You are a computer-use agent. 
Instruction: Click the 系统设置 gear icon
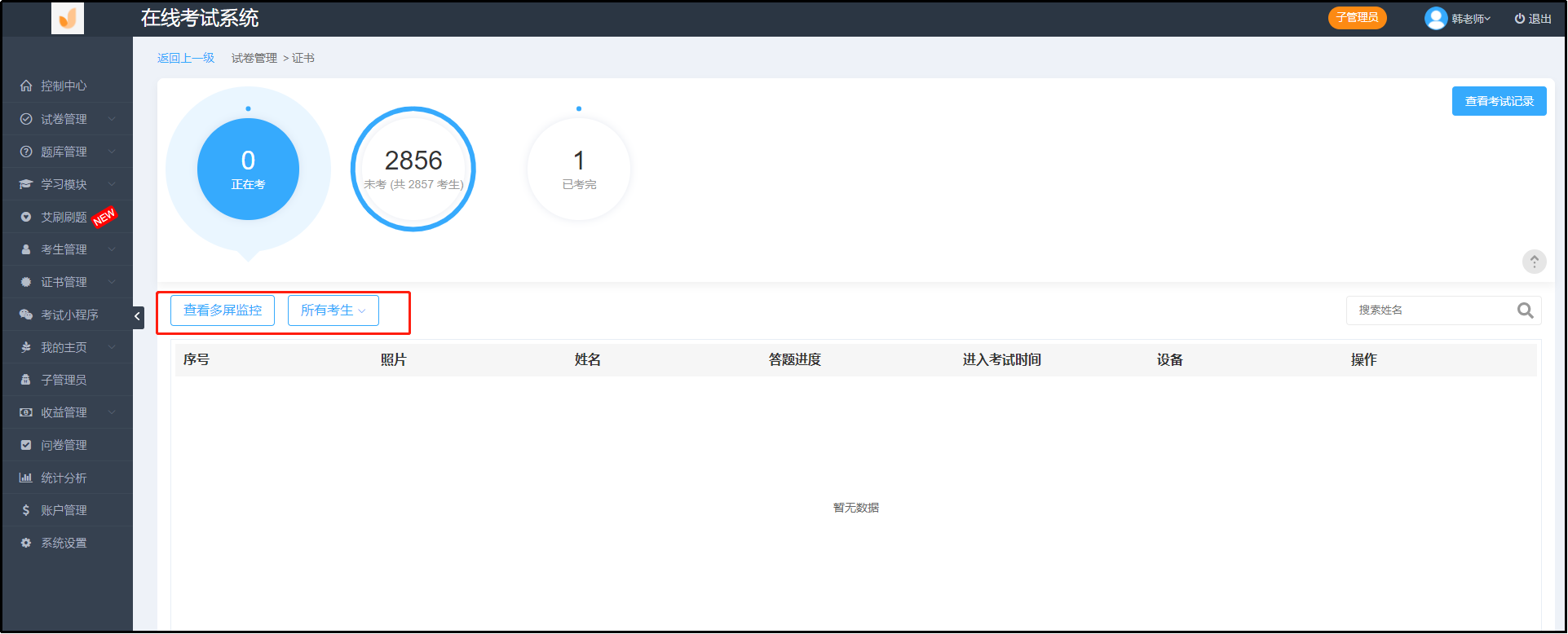pyautogui.click(x=26, y=543)
